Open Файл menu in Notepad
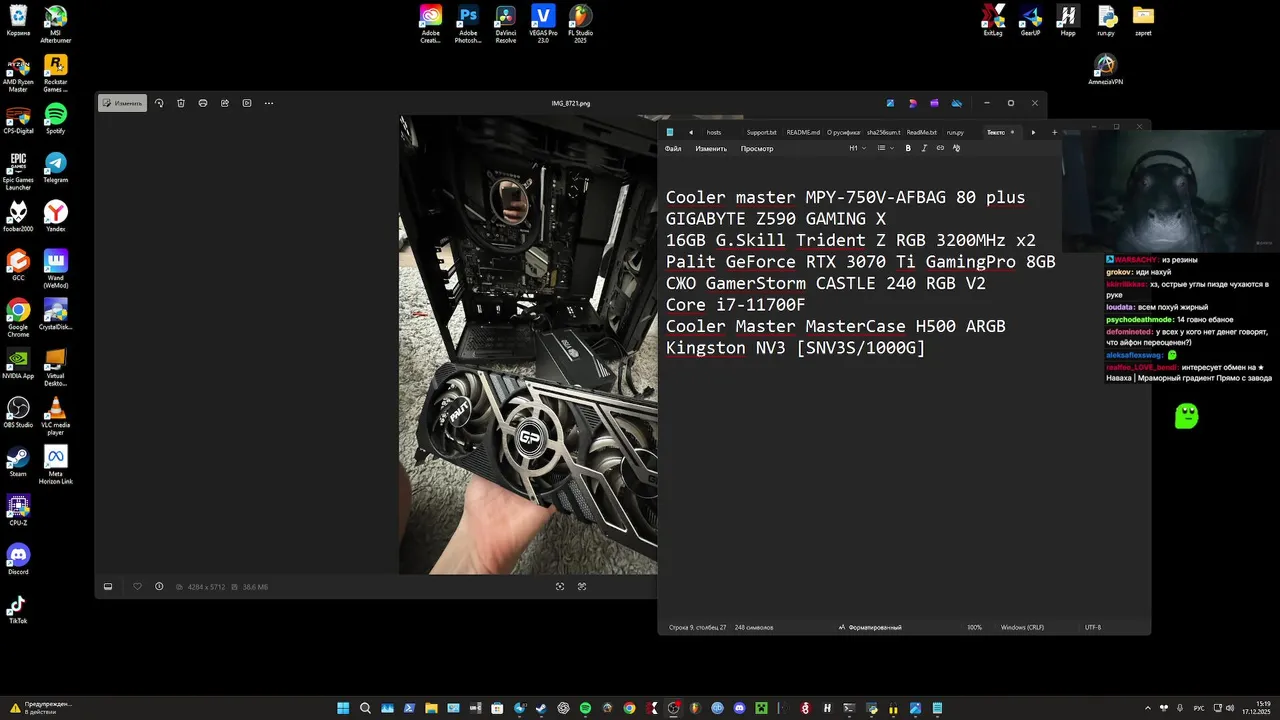 pyautogui.click(x=673, y=149)
